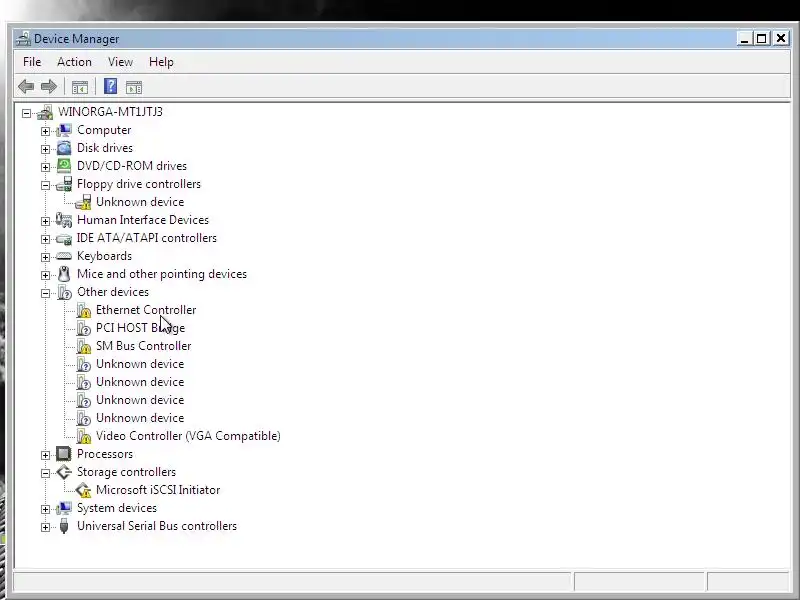This screenshot has width=800, height=600.
Task: Collapse the Floppy drive controllers category
Action: pyautogui.click(x=45, y=185)
